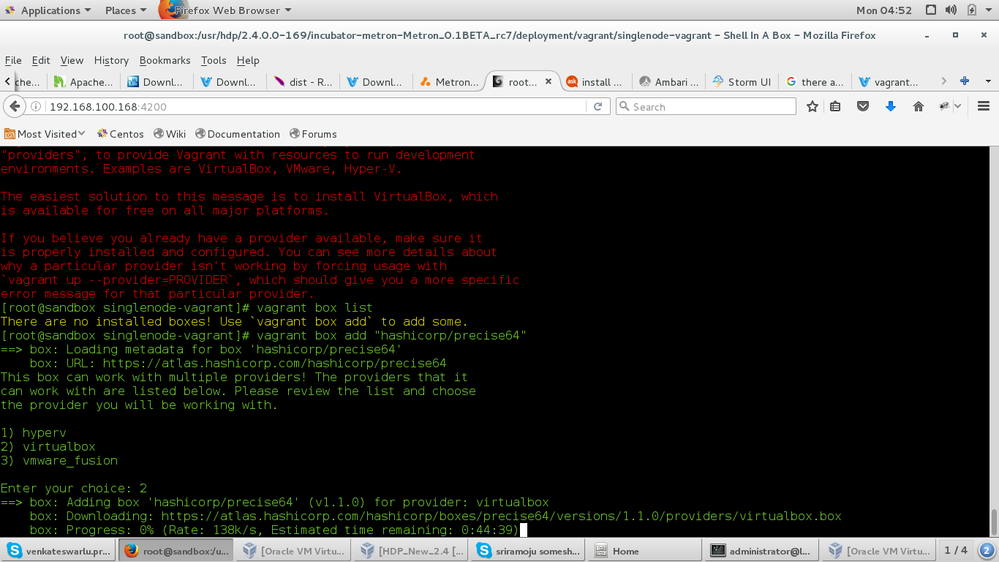Open the Downloads arrow icon
Image resolution: width=999 pixels, height=562 pixels.
891,106
